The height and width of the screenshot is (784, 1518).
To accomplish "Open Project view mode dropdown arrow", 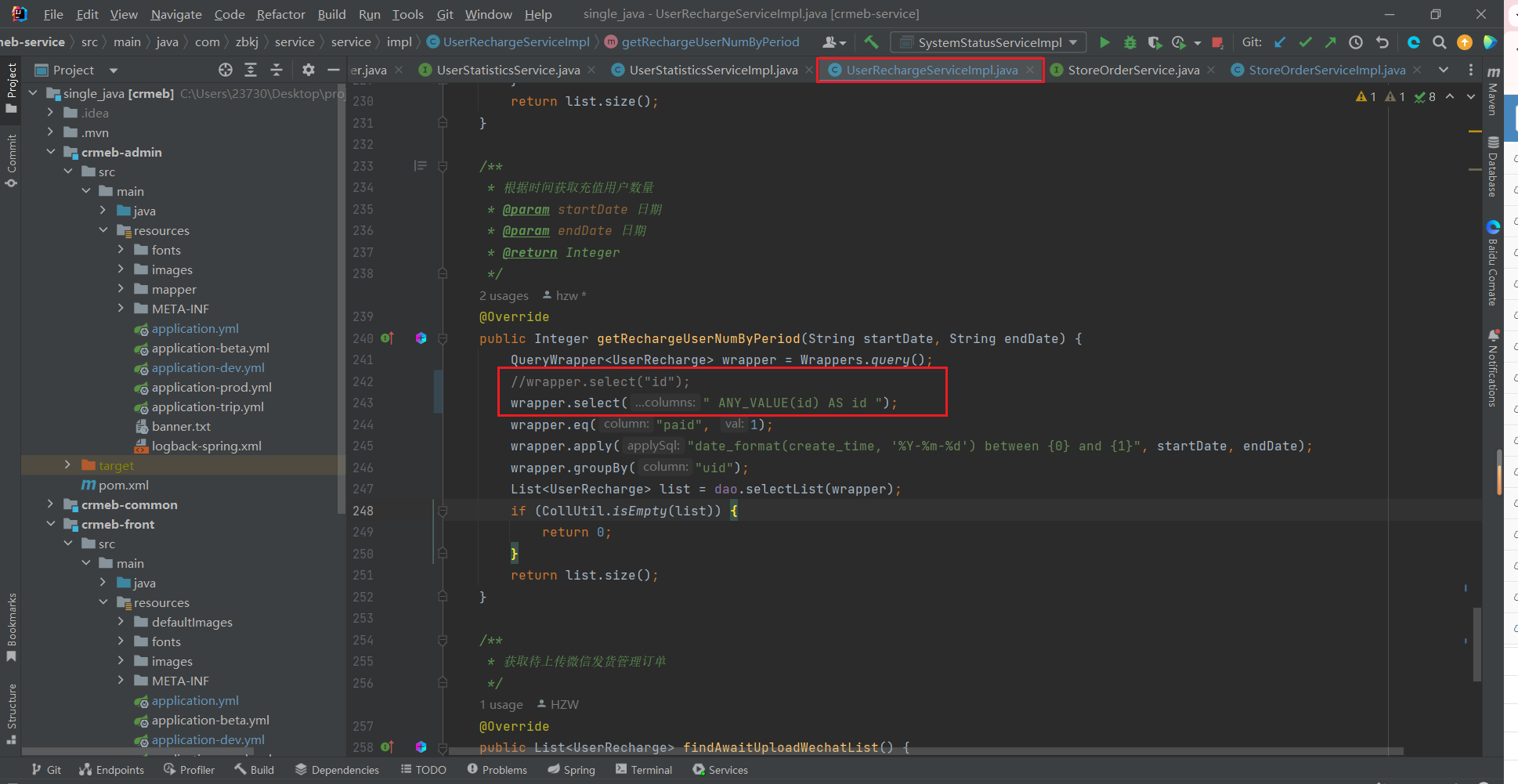I will point(114,70).
